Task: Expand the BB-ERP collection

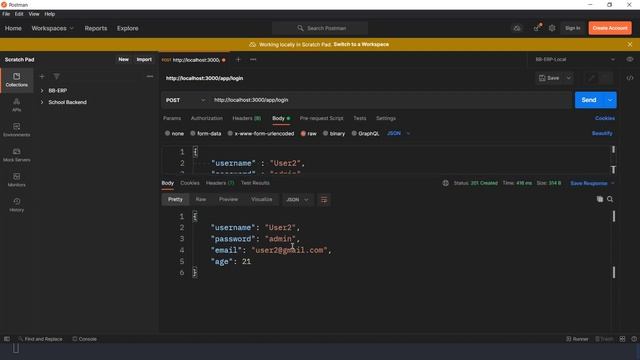Action: click(42, 91)
